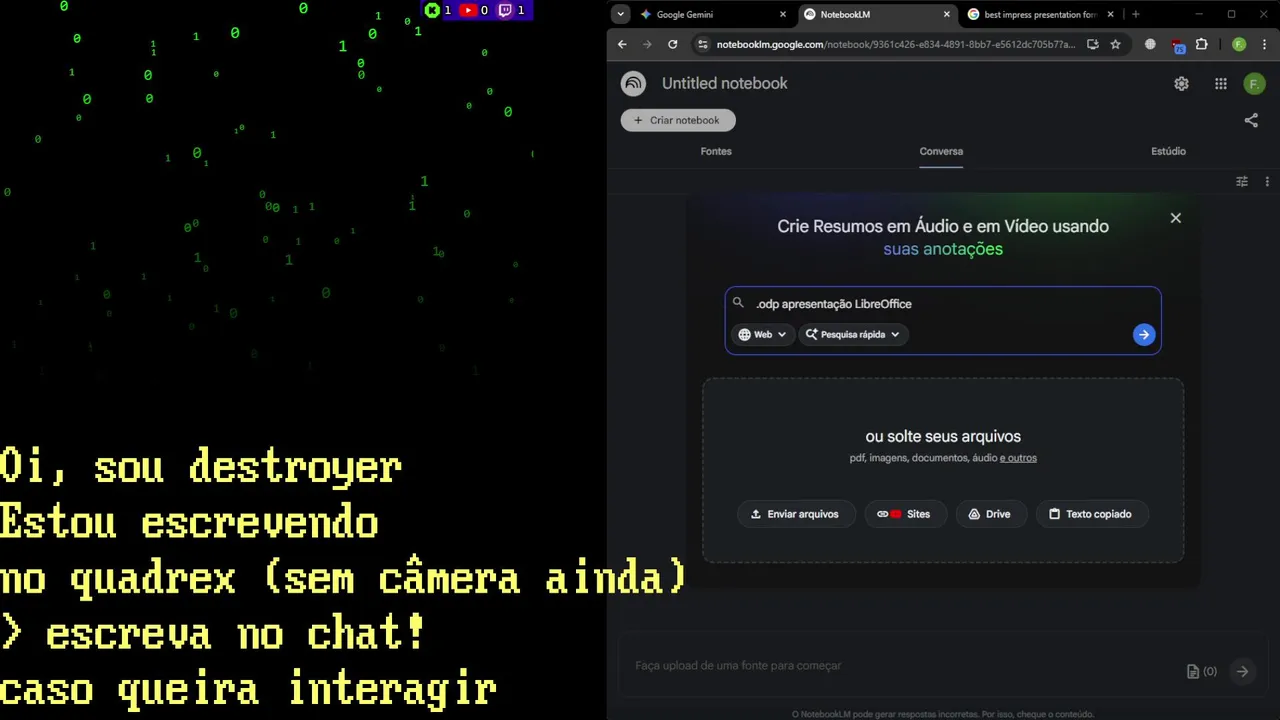This screenshot has height=720, width=1280.
Task: Install app icon in address bar
Action: coord(1092,44)
